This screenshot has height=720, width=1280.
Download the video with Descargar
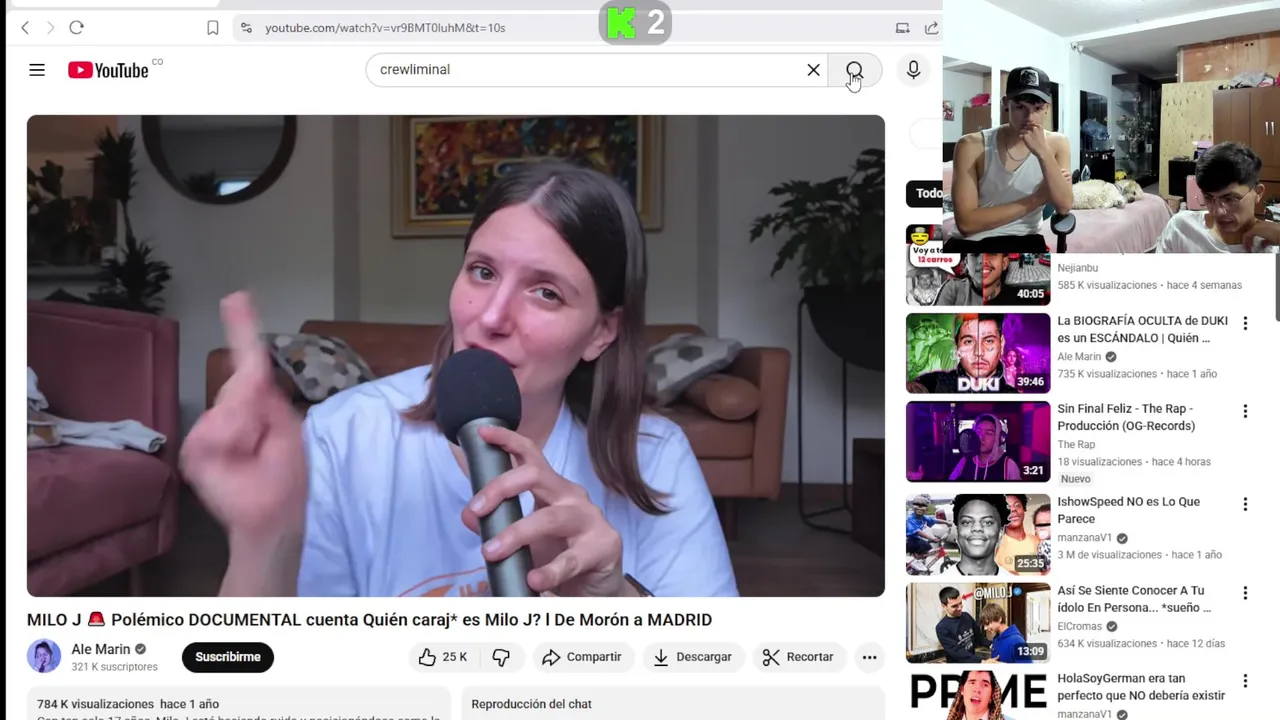692,657
